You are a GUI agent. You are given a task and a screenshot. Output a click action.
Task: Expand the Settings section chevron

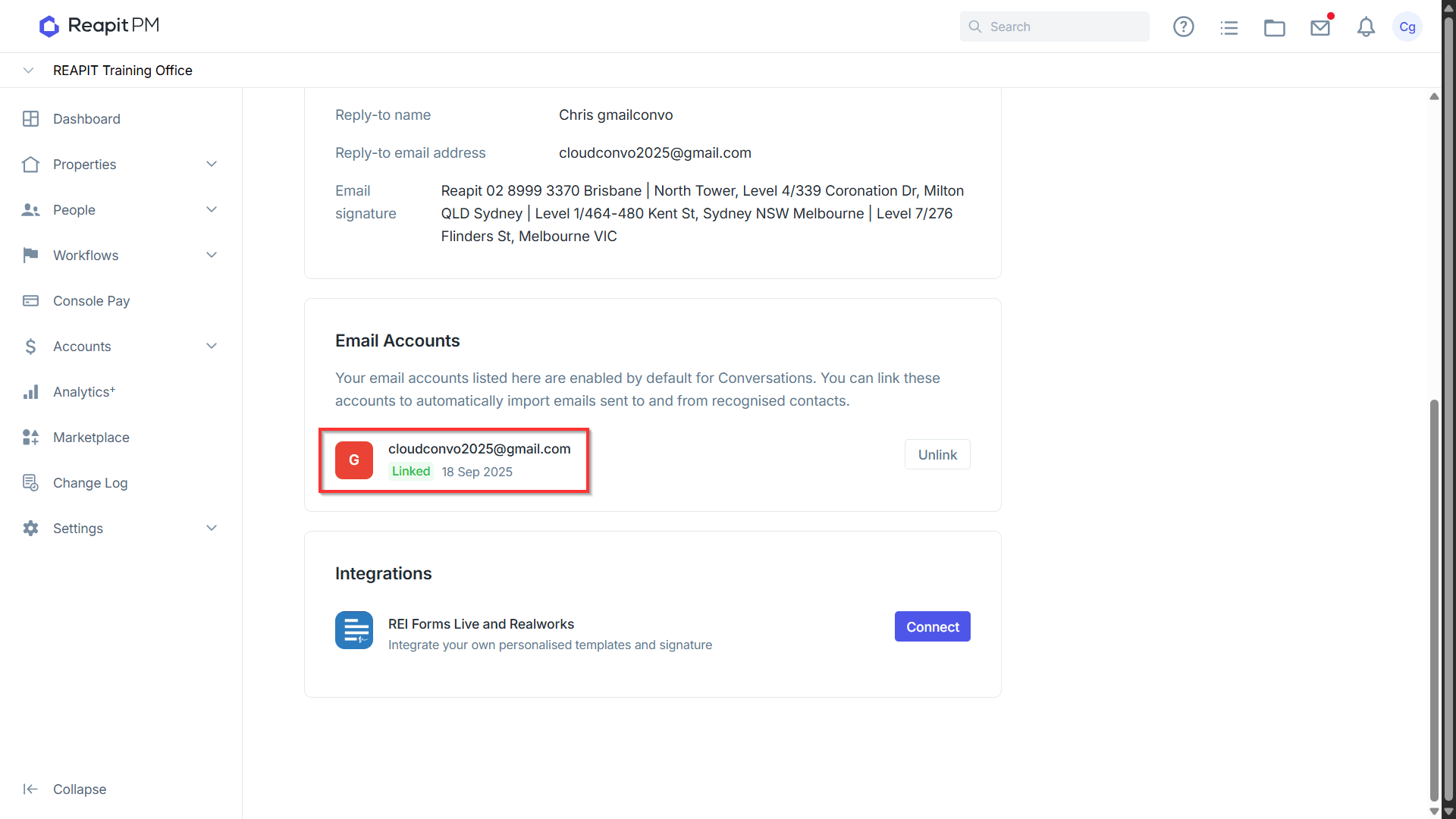(212, 528)
